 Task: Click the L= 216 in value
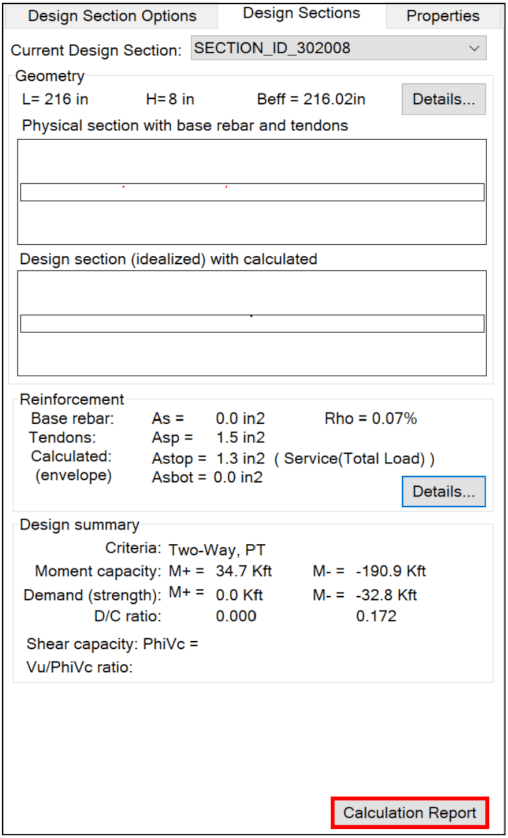(x=56, y=99)
